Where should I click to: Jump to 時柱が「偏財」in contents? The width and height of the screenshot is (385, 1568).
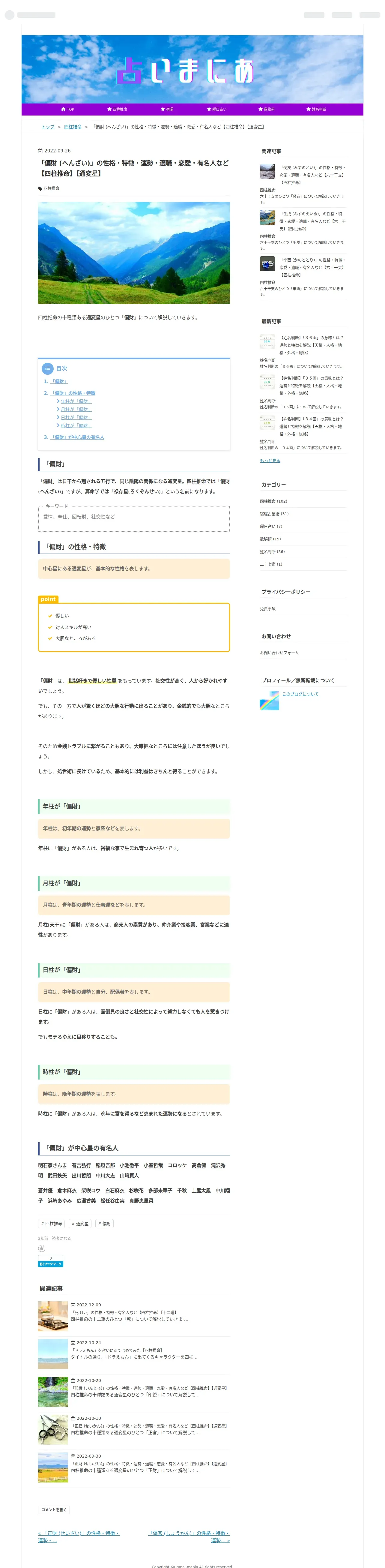(x=76, y=425)
